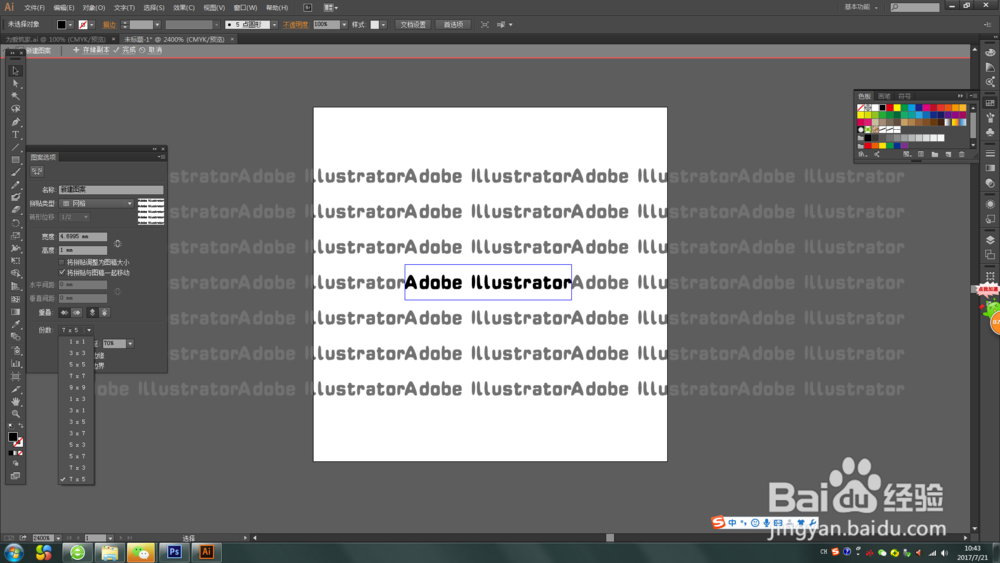Set overlap right in front
This screenshot has height=563, width=1000.
[77, 312]
